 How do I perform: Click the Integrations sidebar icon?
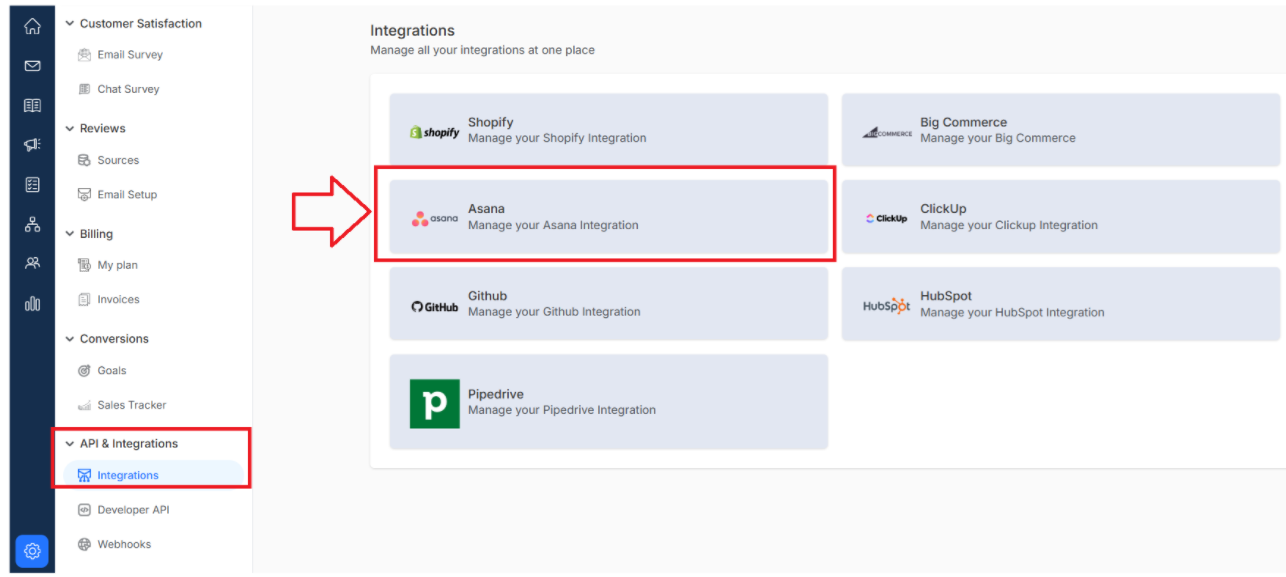pyautogui.click(x=85, y=475)
